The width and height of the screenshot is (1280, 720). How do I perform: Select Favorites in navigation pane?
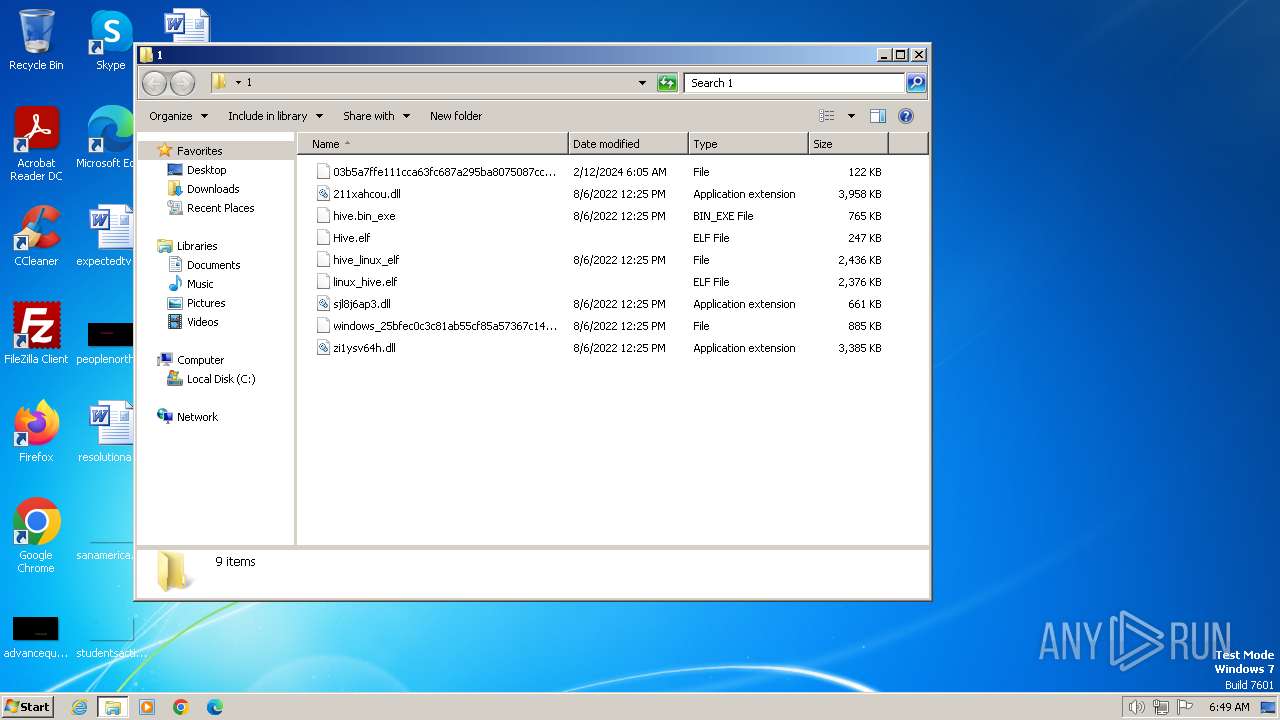pyautogui.click(x=199, y=151)
